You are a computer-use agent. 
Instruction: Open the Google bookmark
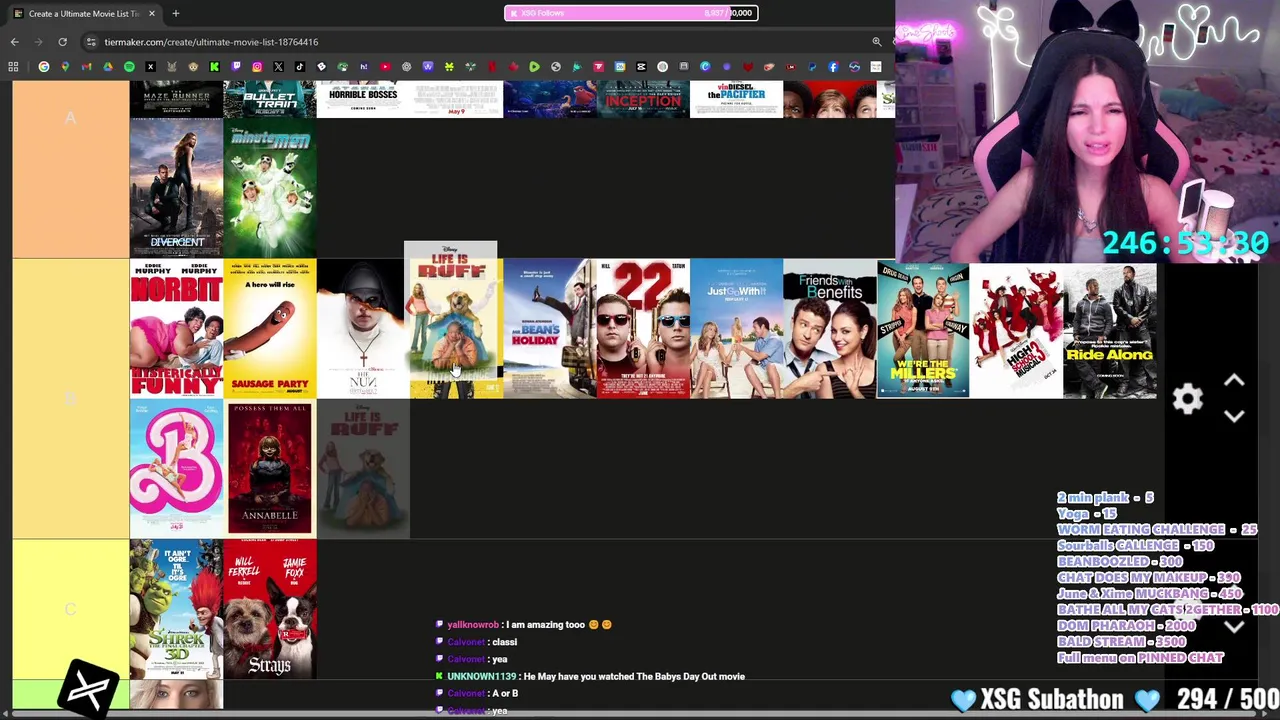[44, 67]
